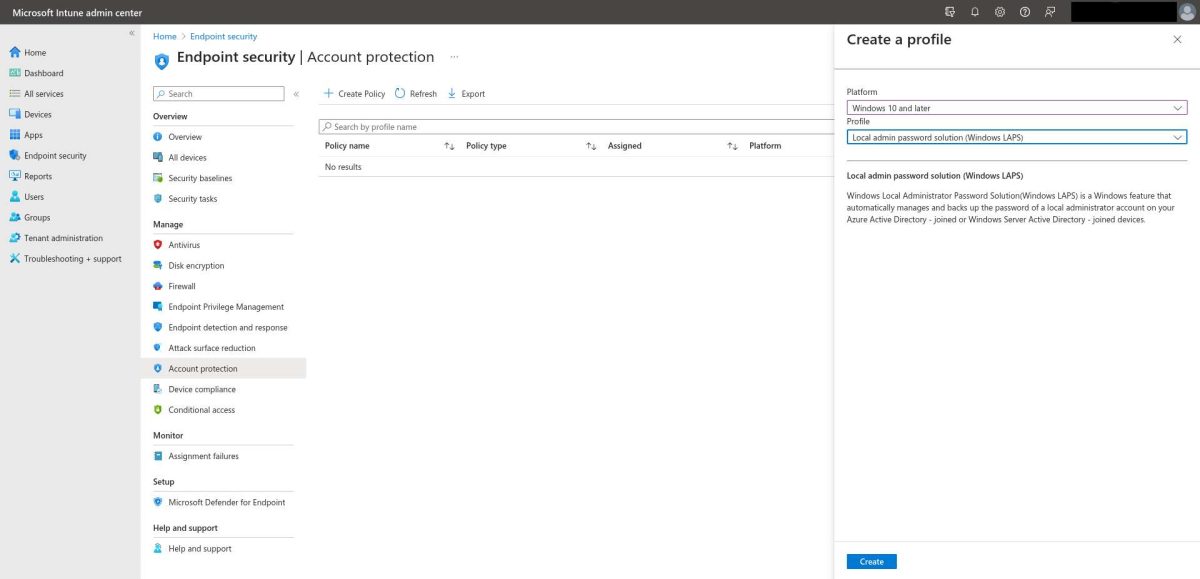Click the Refresh icon in toolbar
Image resolution: width=1200 pixels, height=579 pixels.
[x=401, y=94]
